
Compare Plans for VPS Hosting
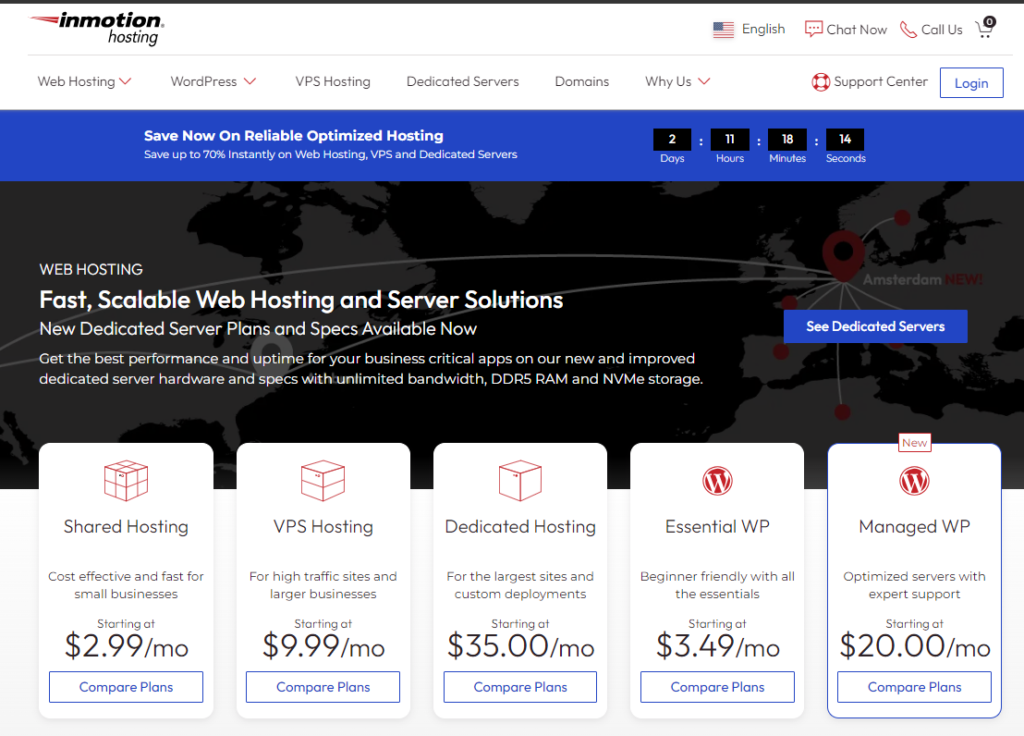(323, 687)
